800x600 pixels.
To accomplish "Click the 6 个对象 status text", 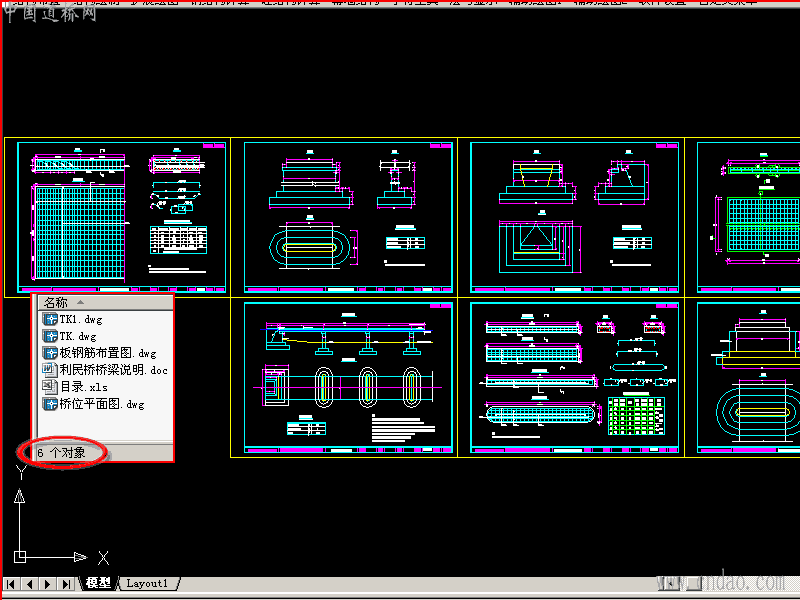I will pyautogui.click(x=62, y=453).
